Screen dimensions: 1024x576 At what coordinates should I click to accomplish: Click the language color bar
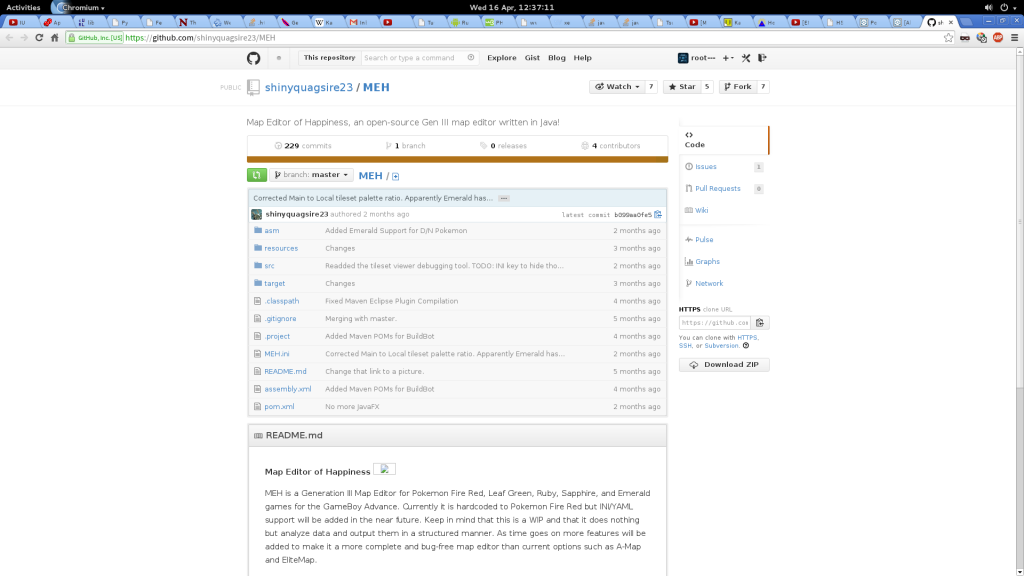coord(457,158)
